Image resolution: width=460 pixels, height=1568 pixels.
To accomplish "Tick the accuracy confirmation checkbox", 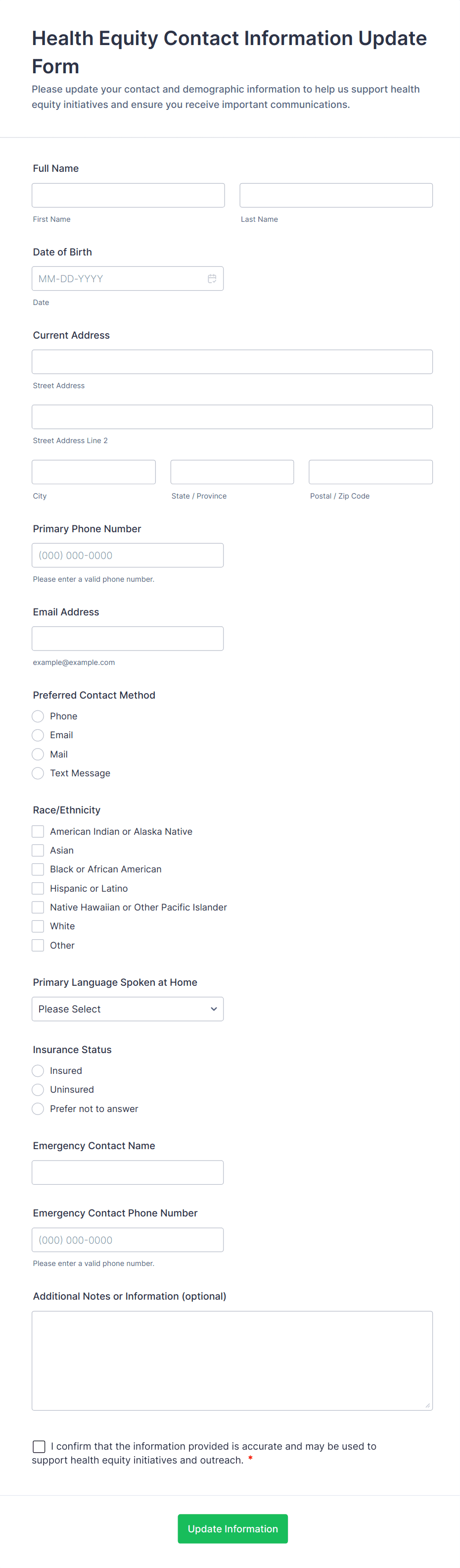I will [39, 1446].
